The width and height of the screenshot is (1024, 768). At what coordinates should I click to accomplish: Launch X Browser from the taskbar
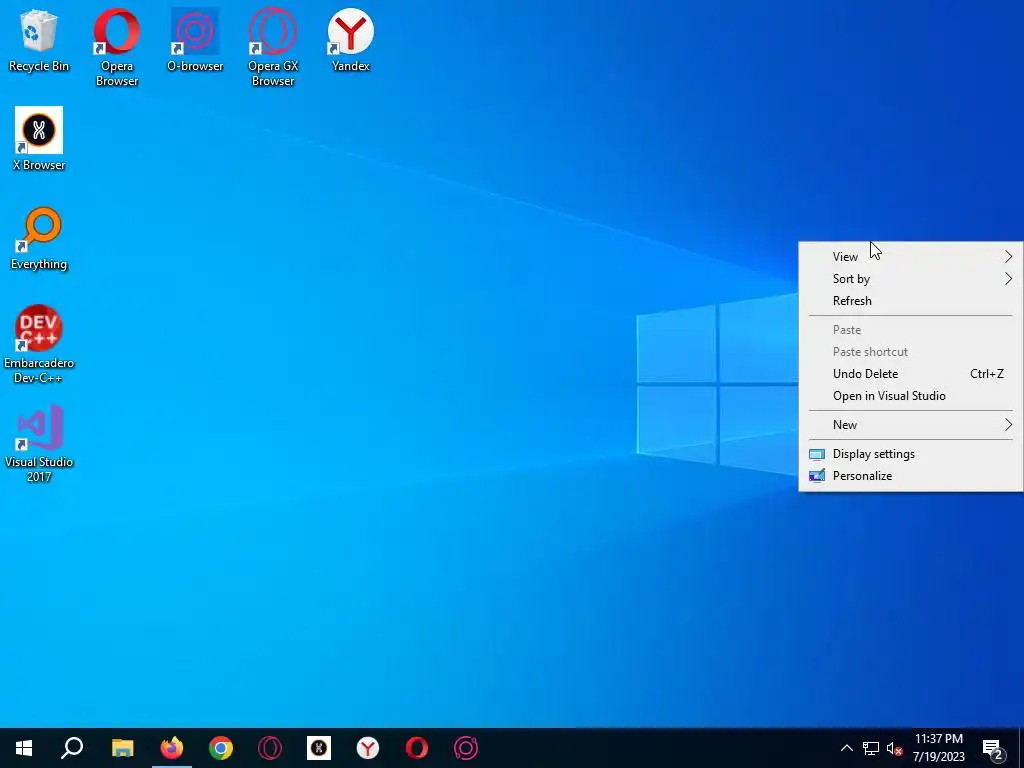click(319, 748)
